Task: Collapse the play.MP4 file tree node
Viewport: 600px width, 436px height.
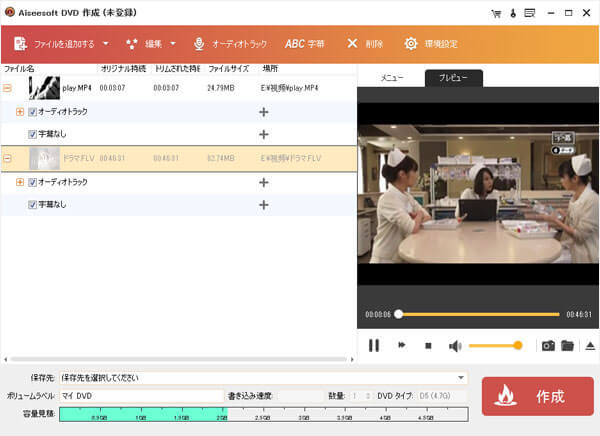Action: click(x=8, y=89)
